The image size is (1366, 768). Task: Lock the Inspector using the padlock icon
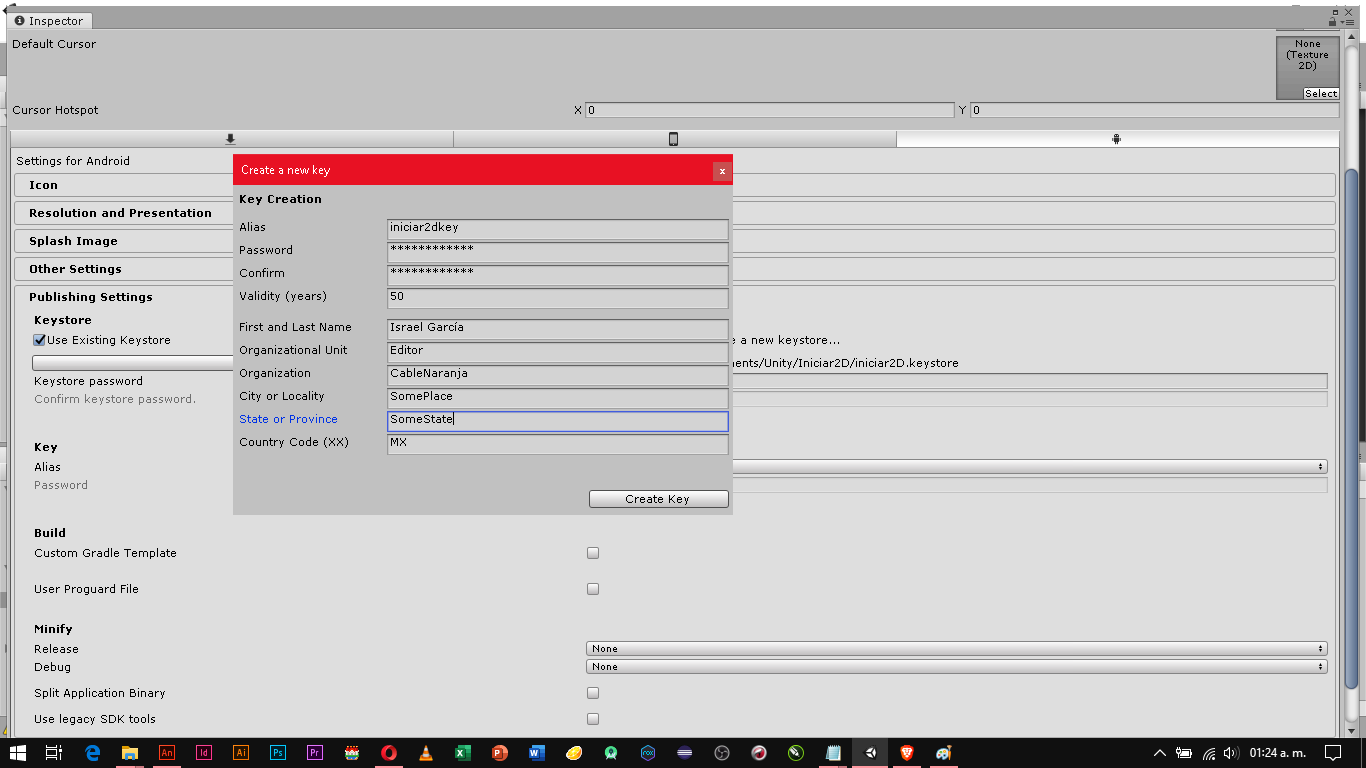click(1332, 21)
